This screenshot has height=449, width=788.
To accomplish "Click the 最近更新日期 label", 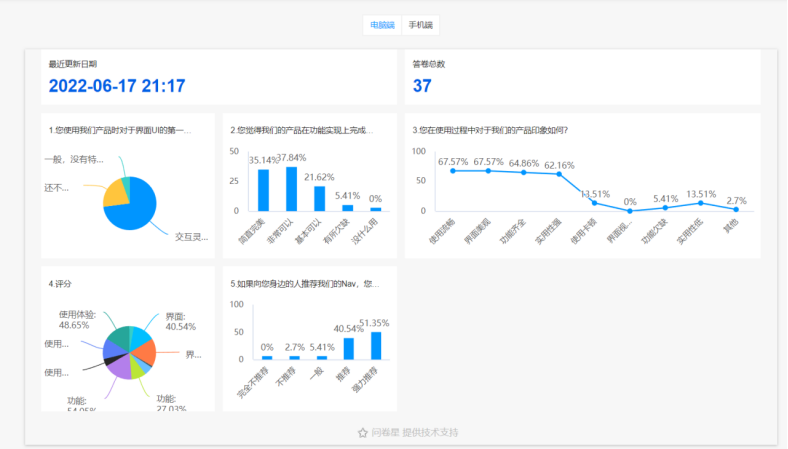I will tap(73, 64).
